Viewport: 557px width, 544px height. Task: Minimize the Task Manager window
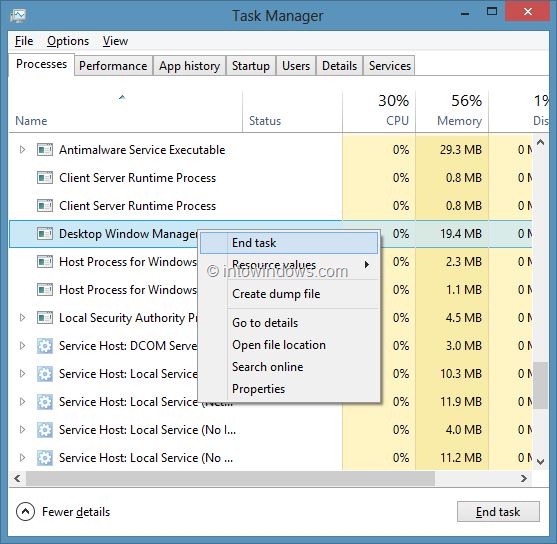point(465,13)
